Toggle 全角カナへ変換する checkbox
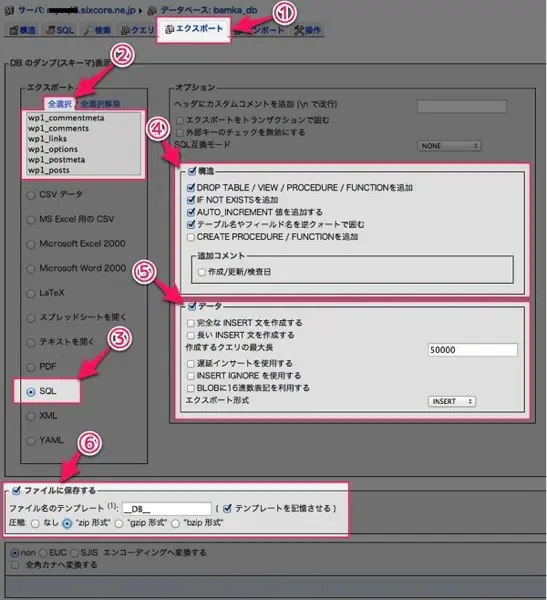This screenshot has width=547, height=600. pyautogui.click(x=15, y=565)
